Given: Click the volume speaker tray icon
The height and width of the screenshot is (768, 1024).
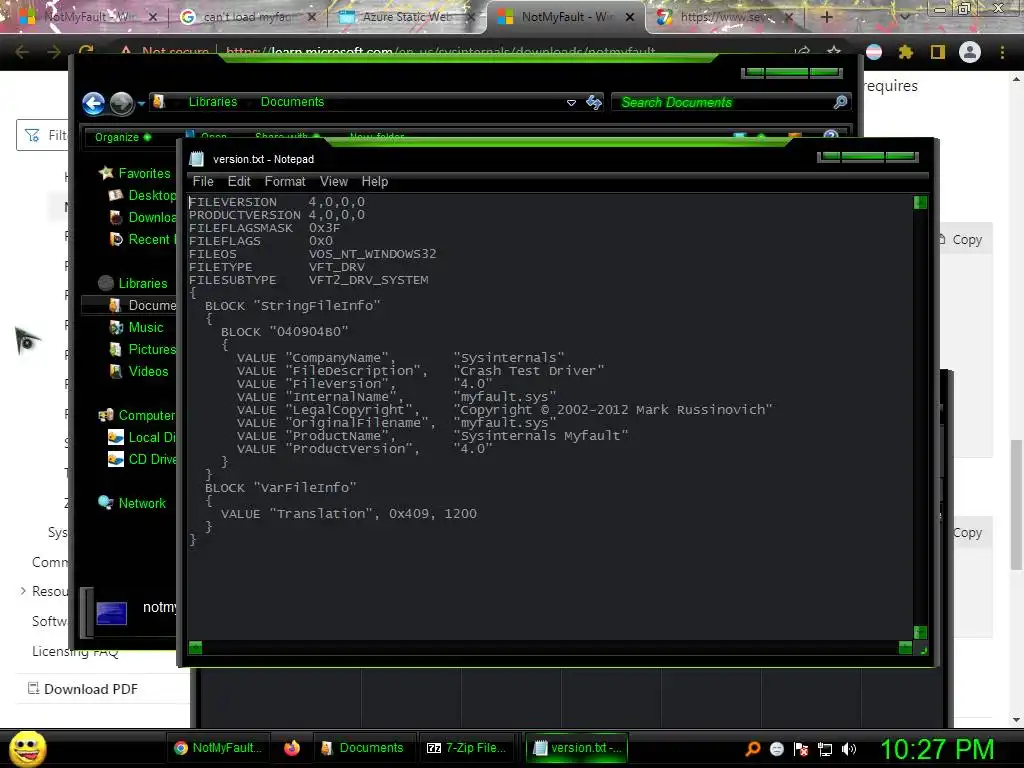Looking at the screenshot, I should [849, 749].
